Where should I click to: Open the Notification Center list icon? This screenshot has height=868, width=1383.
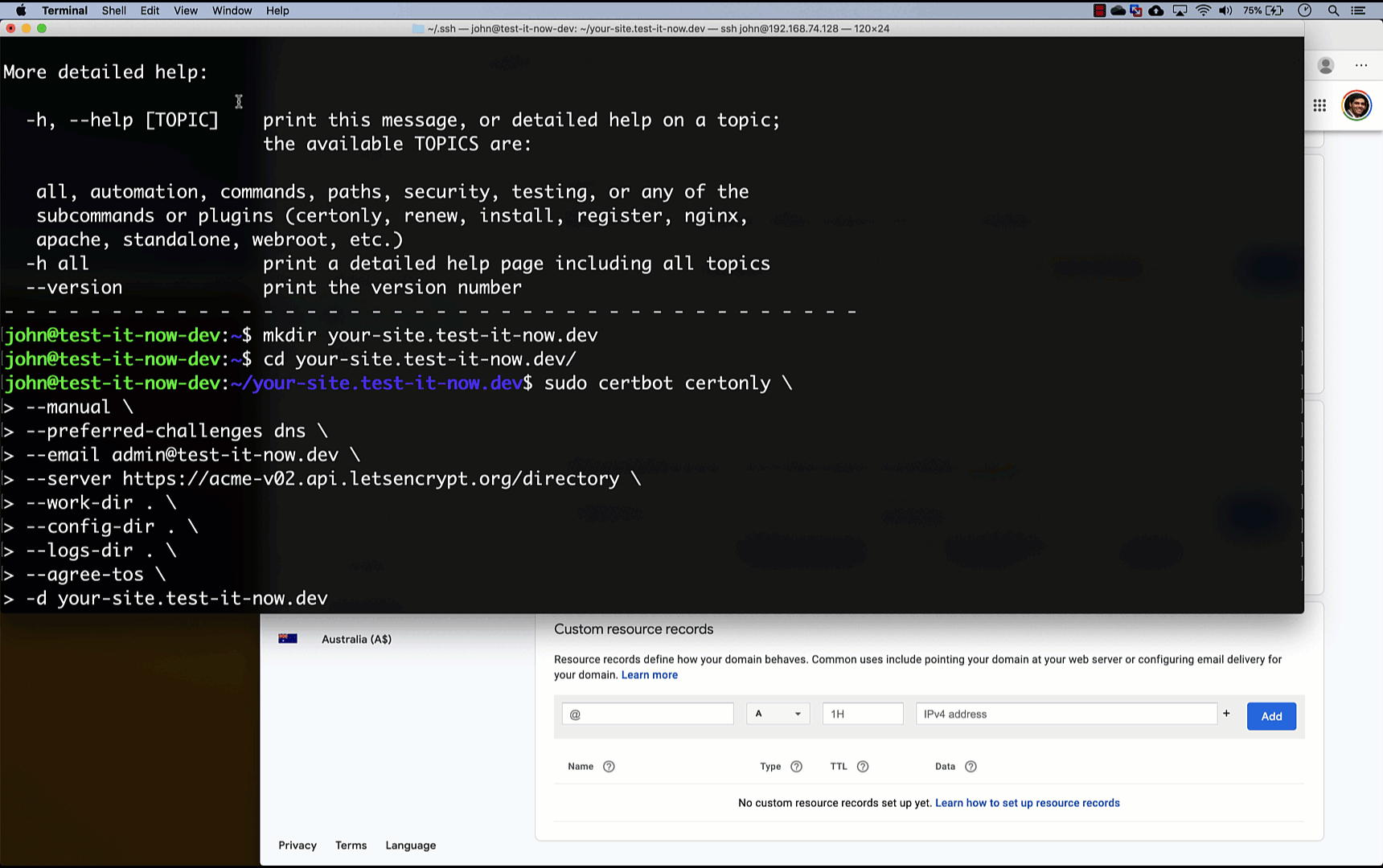point(1358,10)
